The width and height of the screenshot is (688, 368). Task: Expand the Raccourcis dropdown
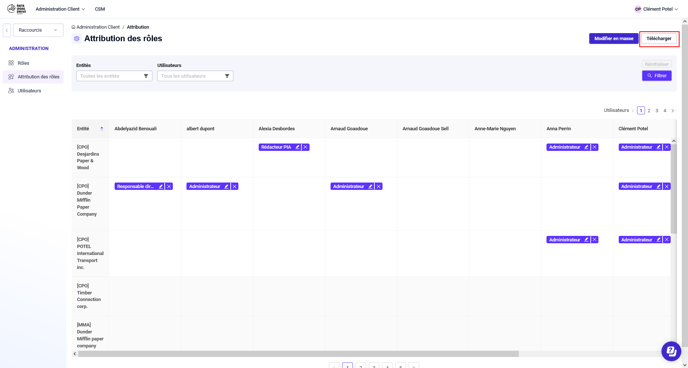[x=38, y=30]
